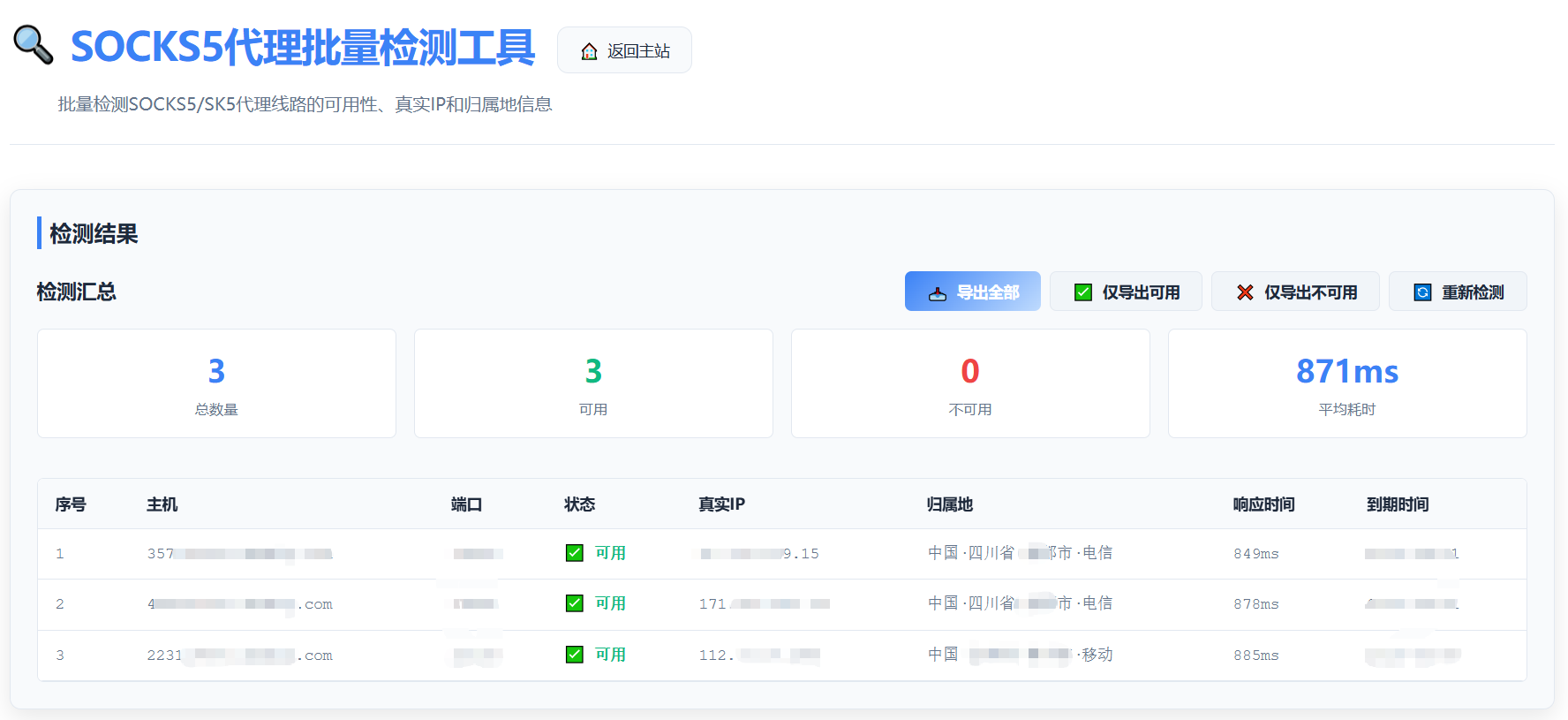Click real IP cell starting with 112
Screen dimensions: 1568x720
tap(760, 656)
